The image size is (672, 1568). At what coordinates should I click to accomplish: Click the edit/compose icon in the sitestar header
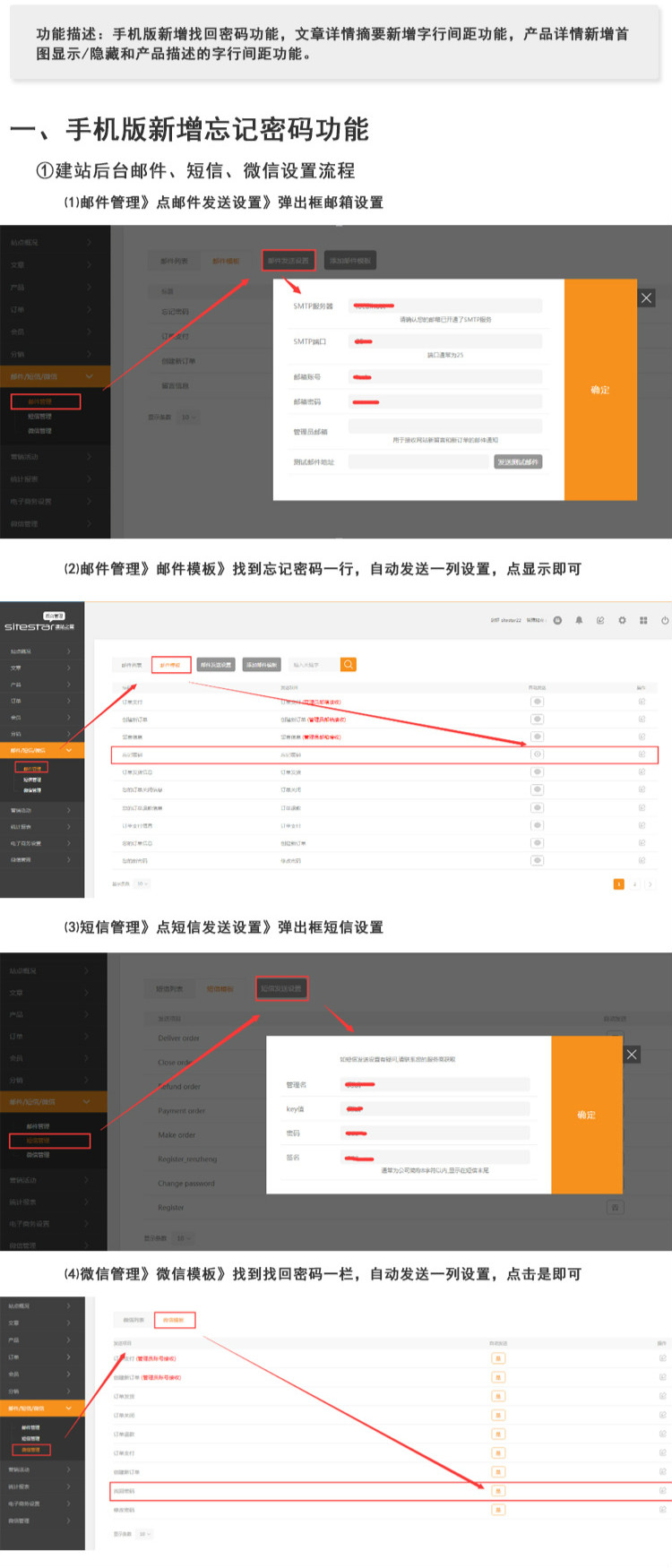pos(600,620)
